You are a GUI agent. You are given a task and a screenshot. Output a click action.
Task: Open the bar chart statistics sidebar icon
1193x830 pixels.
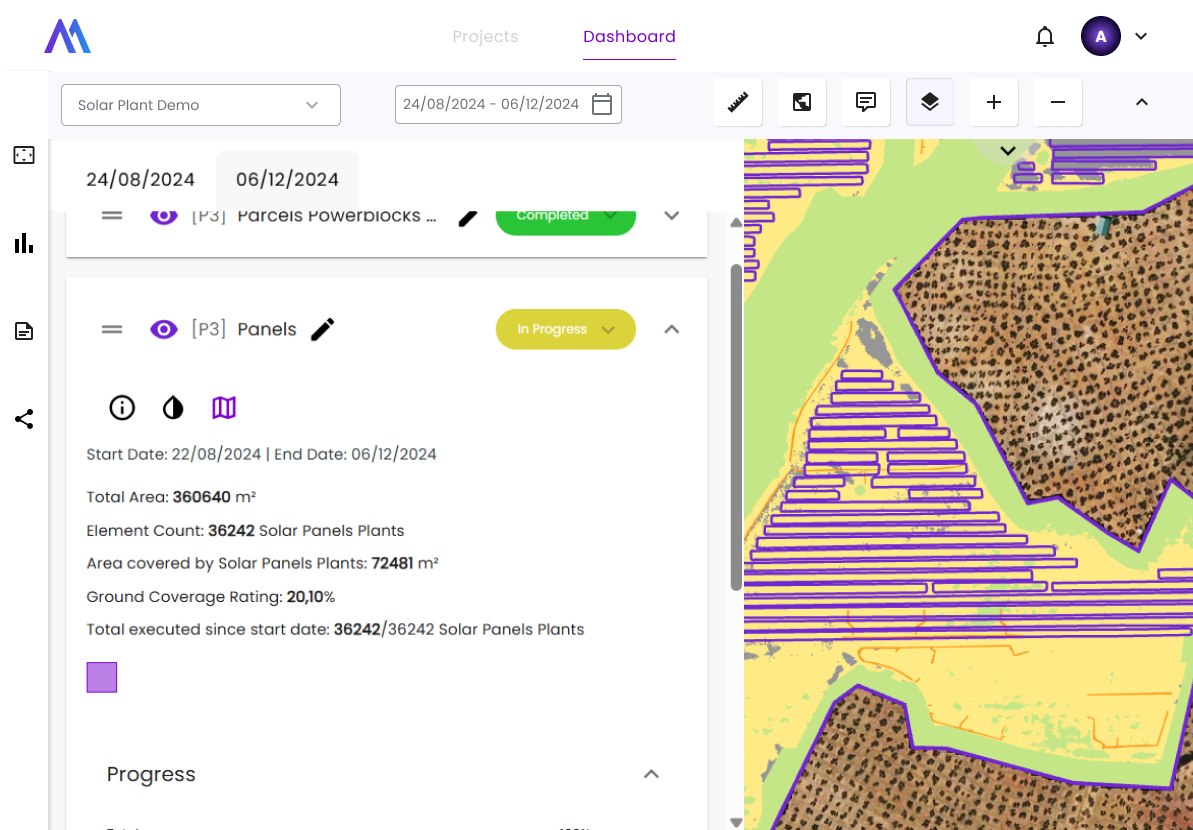[24, 243]
